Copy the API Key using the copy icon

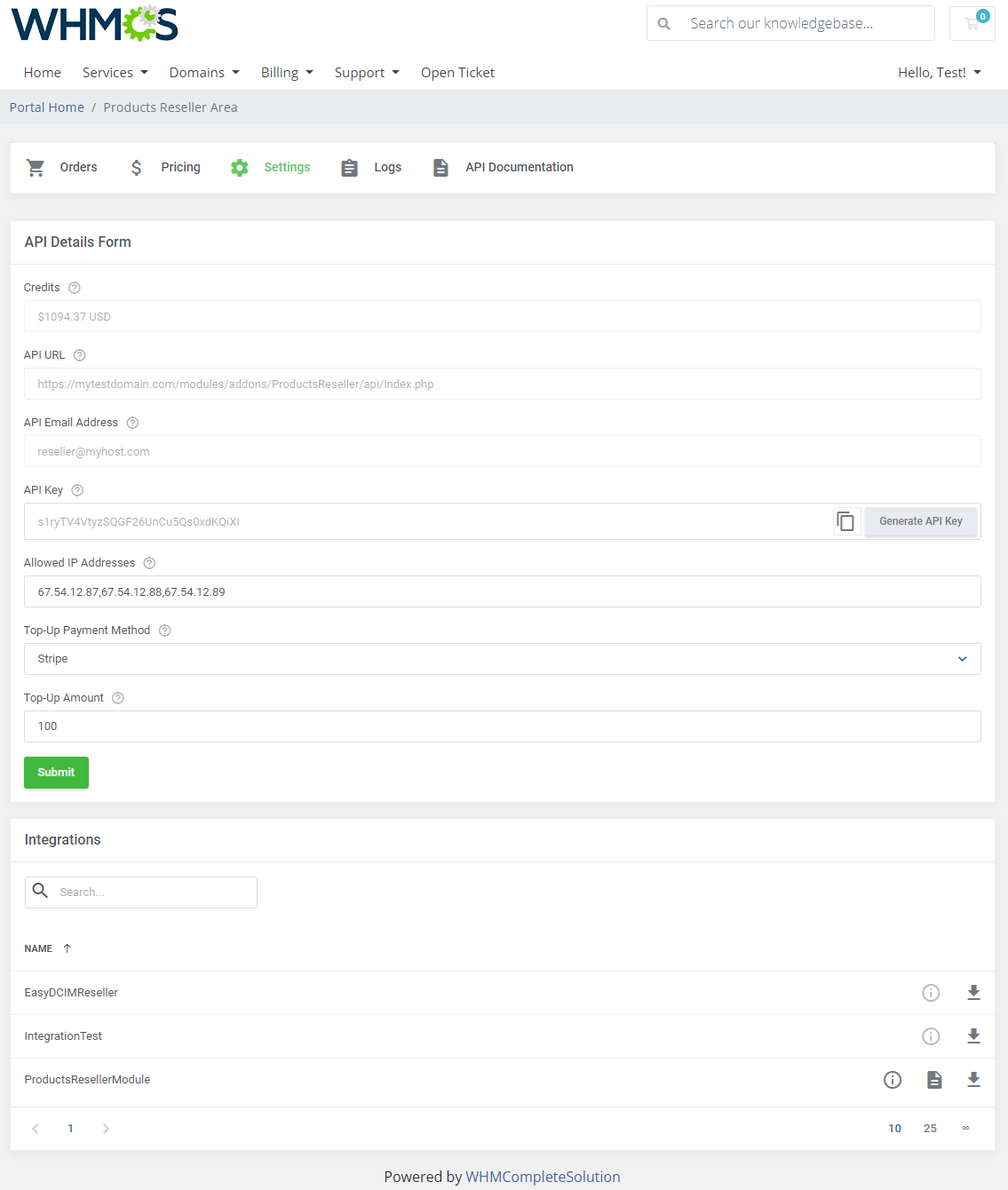[x=845, y=521]
